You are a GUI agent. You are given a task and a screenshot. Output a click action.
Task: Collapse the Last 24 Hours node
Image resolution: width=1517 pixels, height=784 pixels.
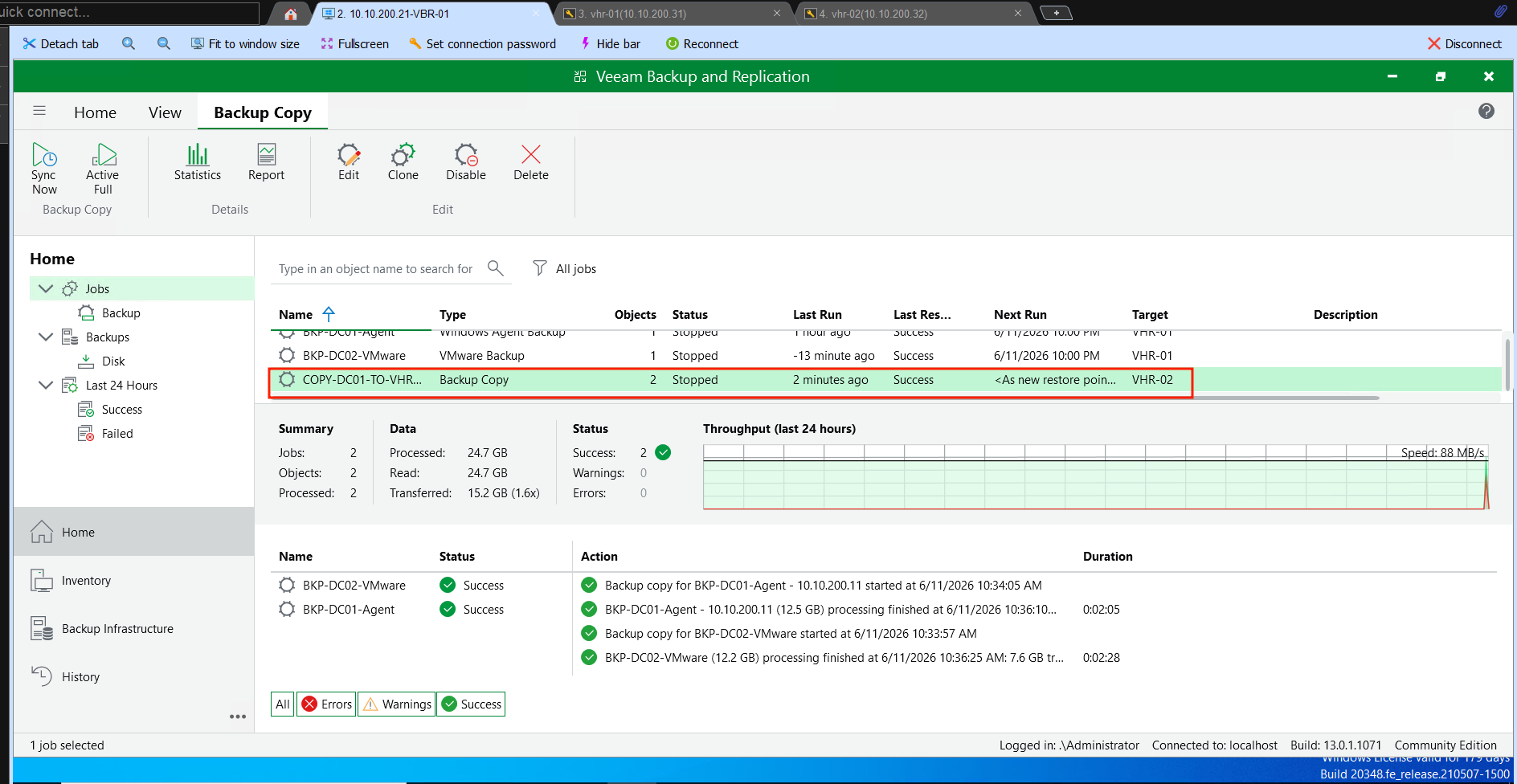[46, 385]
